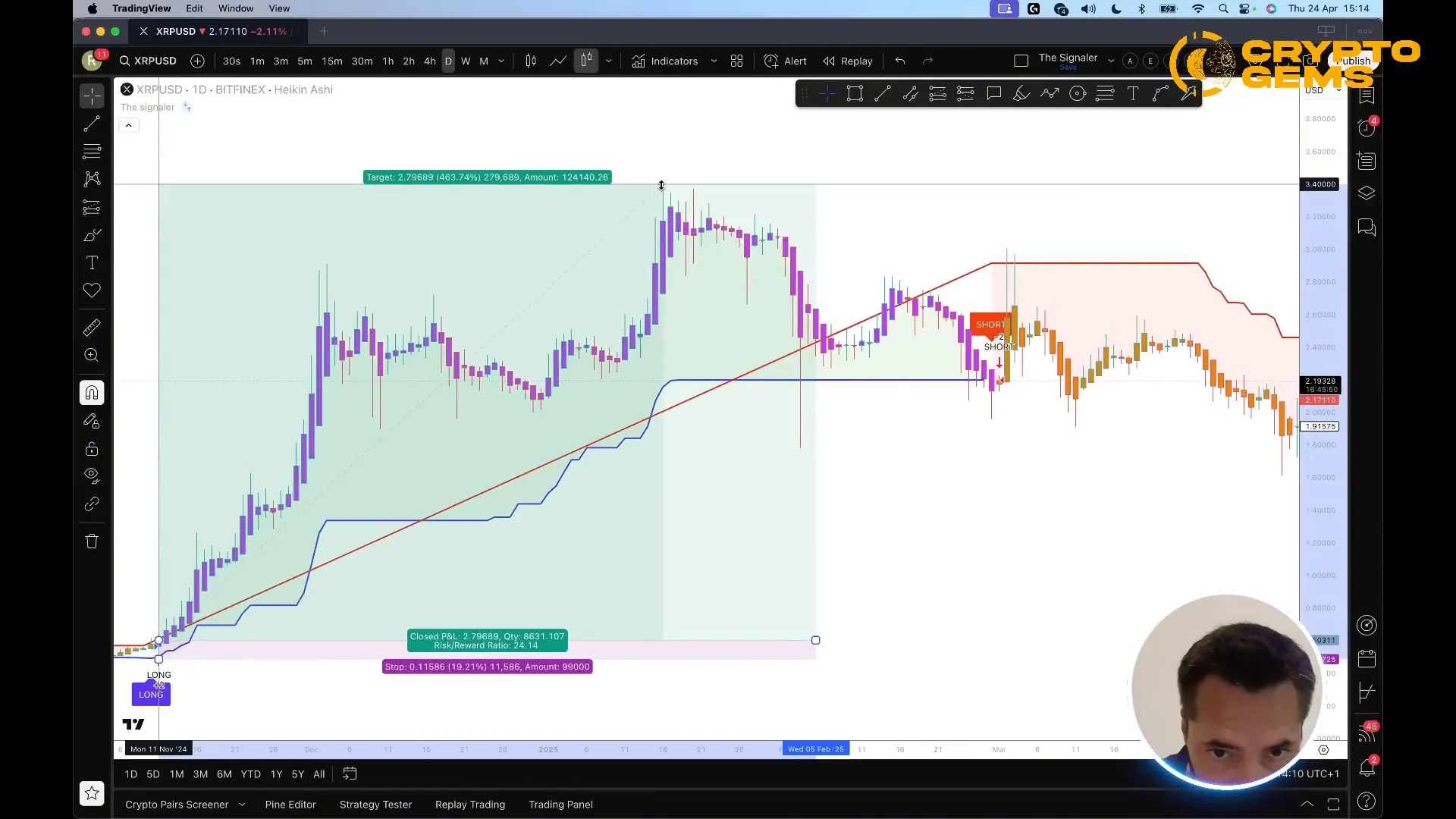Open the USD currency dropdown
This screenshot has height=819, width=1456.
pyautogui.click(x=1322, y=90)
